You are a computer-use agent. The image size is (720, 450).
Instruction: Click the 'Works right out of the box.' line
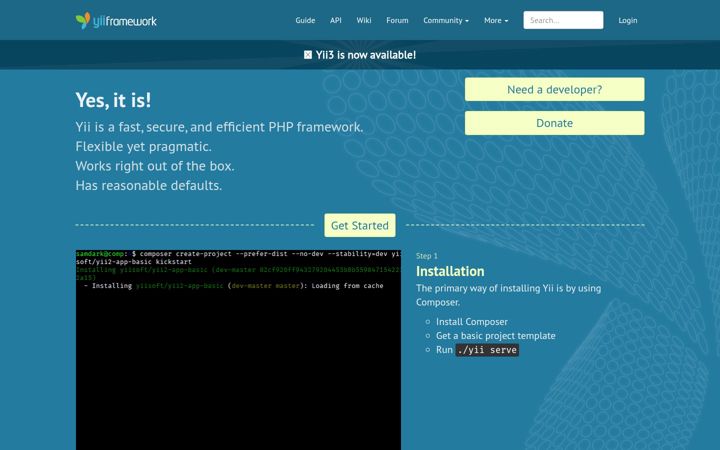coord(155,166)
